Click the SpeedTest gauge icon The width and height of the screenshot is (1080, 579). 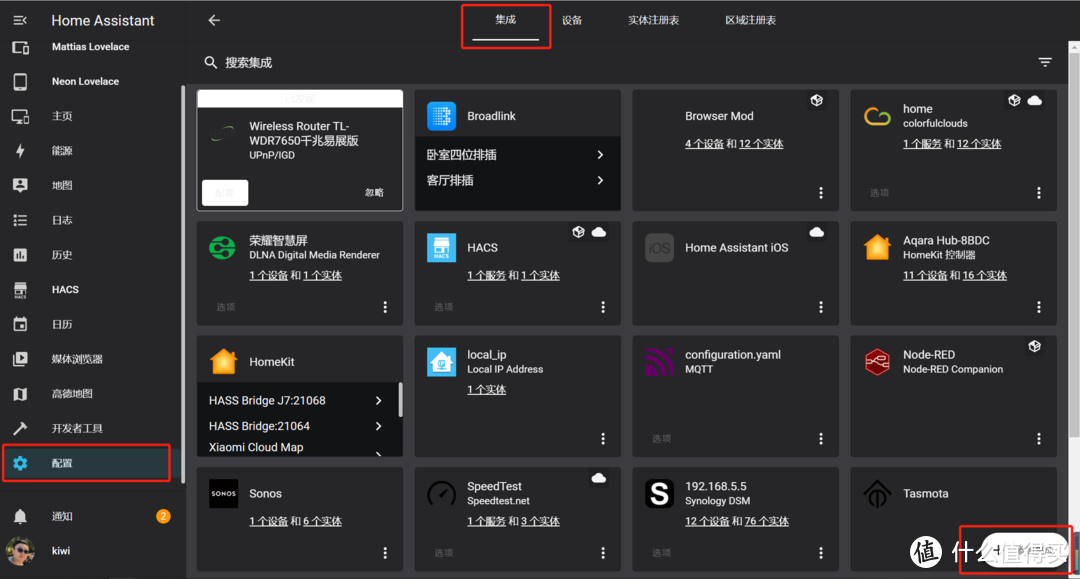click(x=442, y=494)
